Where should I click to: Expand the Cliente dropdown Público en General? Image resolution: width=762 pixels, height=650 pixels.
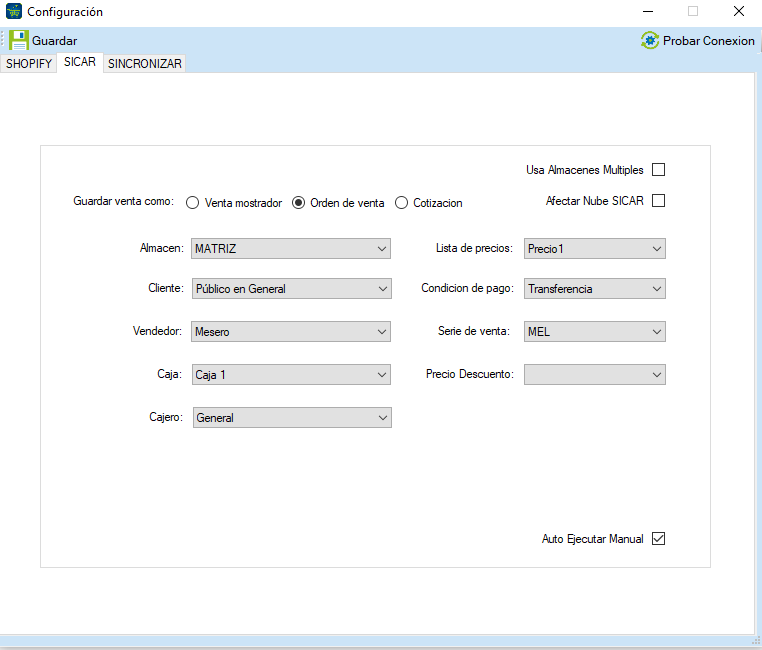[292, 289]
